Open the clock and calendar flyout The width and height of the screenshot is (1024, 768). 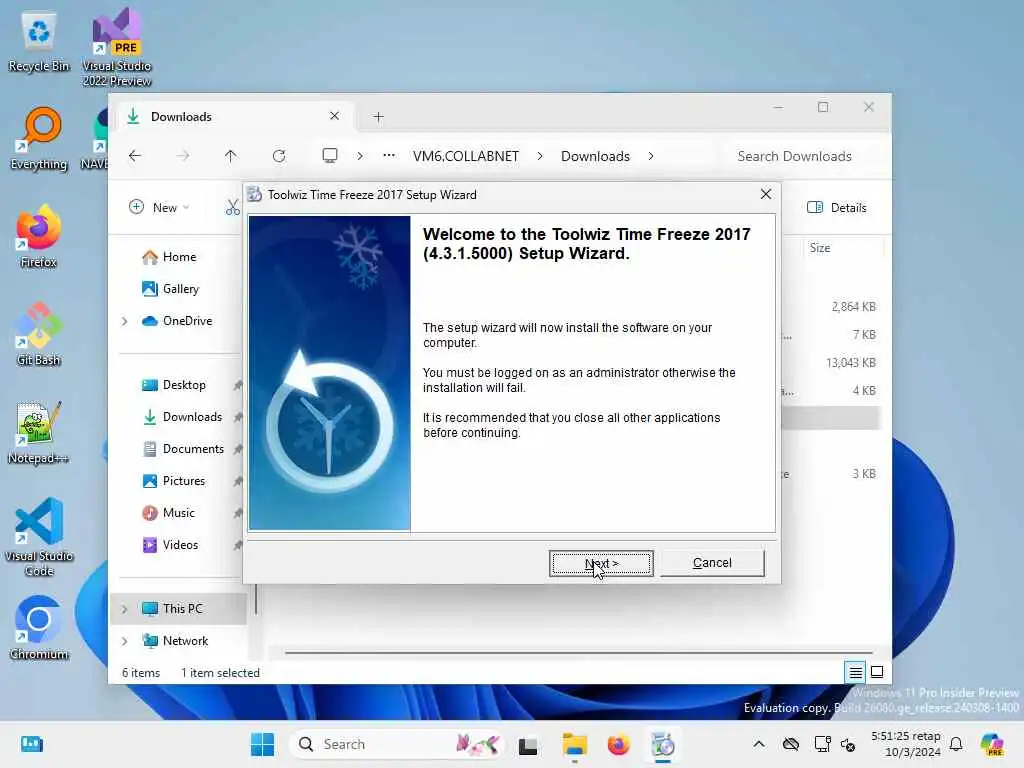point(906,744)
